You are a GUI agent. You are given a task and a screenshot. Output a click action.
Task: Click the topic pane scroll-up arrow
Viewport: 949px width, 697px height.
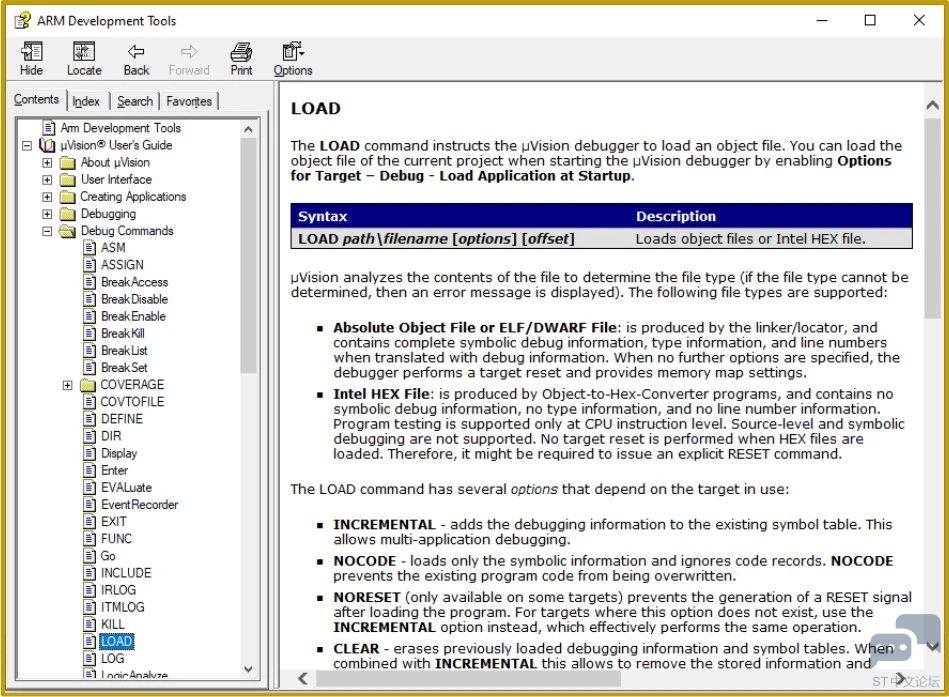[x=932, y=105]
